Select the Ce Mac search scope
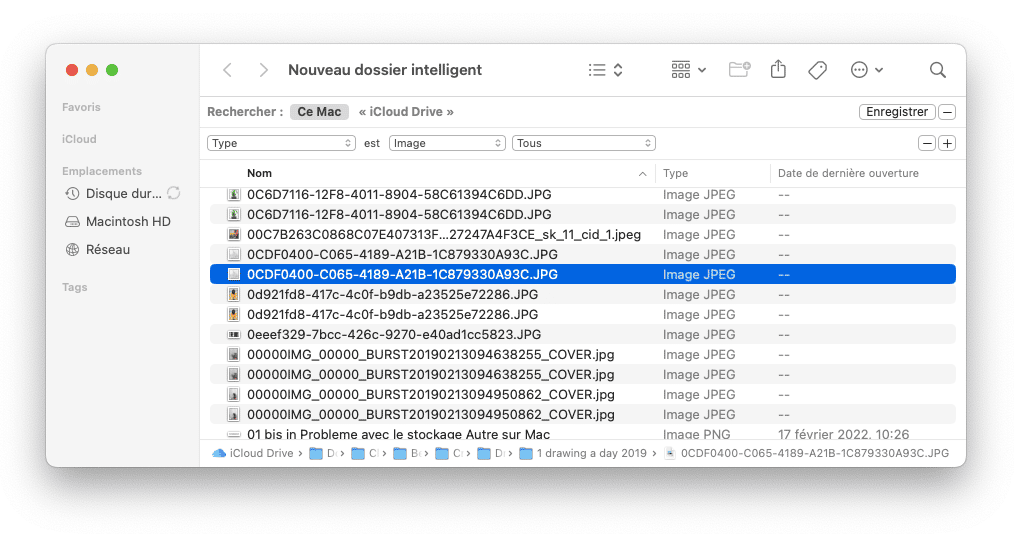 pyautogui.click(x=319, y=112)
